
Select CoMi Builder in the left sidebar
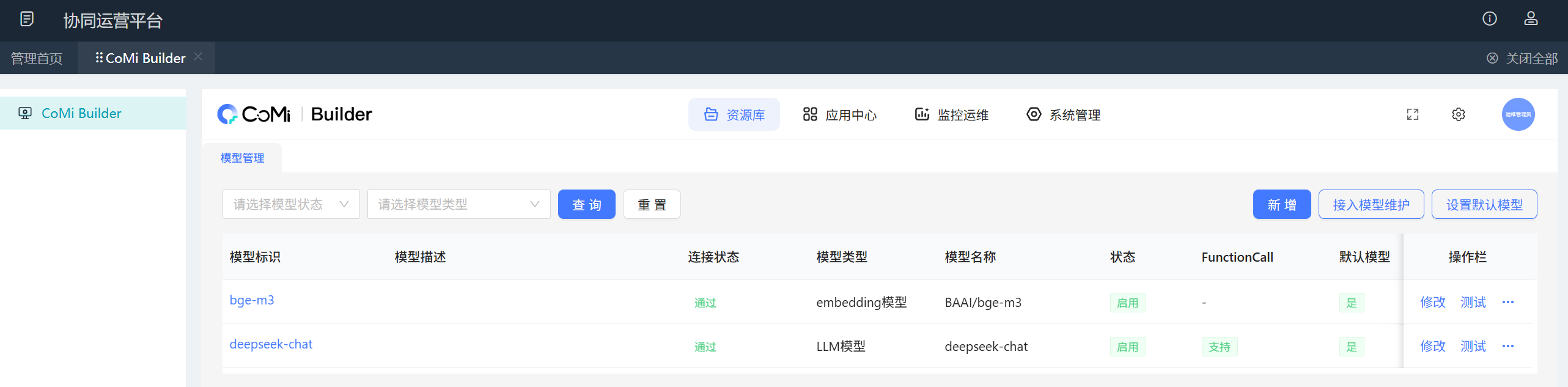(x=93, y=113)
